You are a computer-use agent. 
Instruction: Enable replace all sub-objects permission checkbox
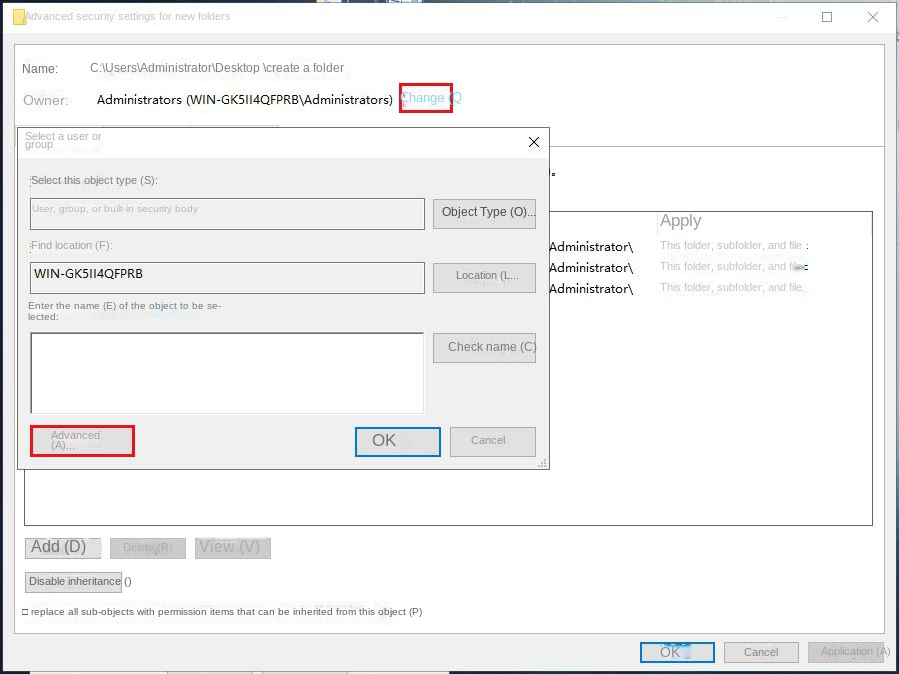[x=25, y=612]
